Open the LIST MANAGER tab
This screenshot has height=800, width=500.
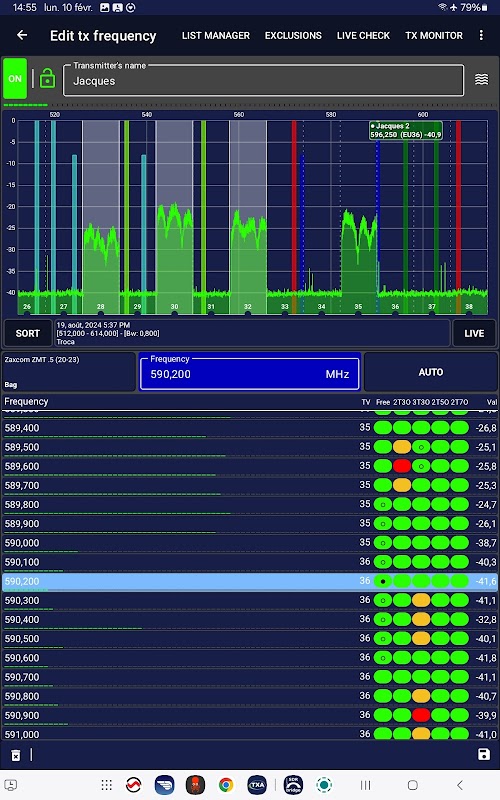[x=216, y=36]
